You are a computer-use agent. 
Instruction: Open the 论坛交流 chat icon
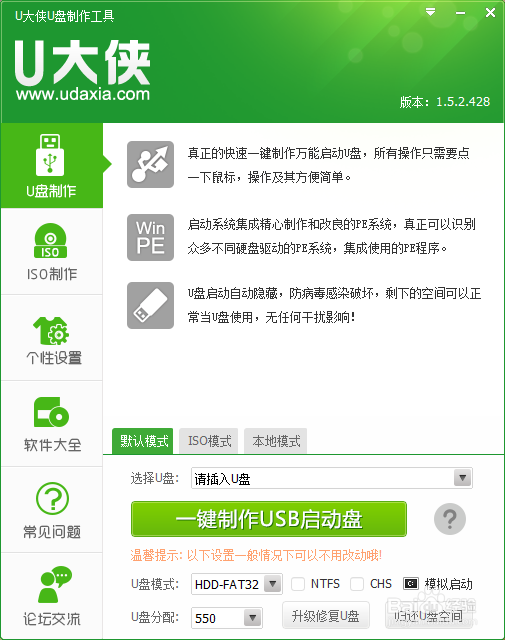55,584
